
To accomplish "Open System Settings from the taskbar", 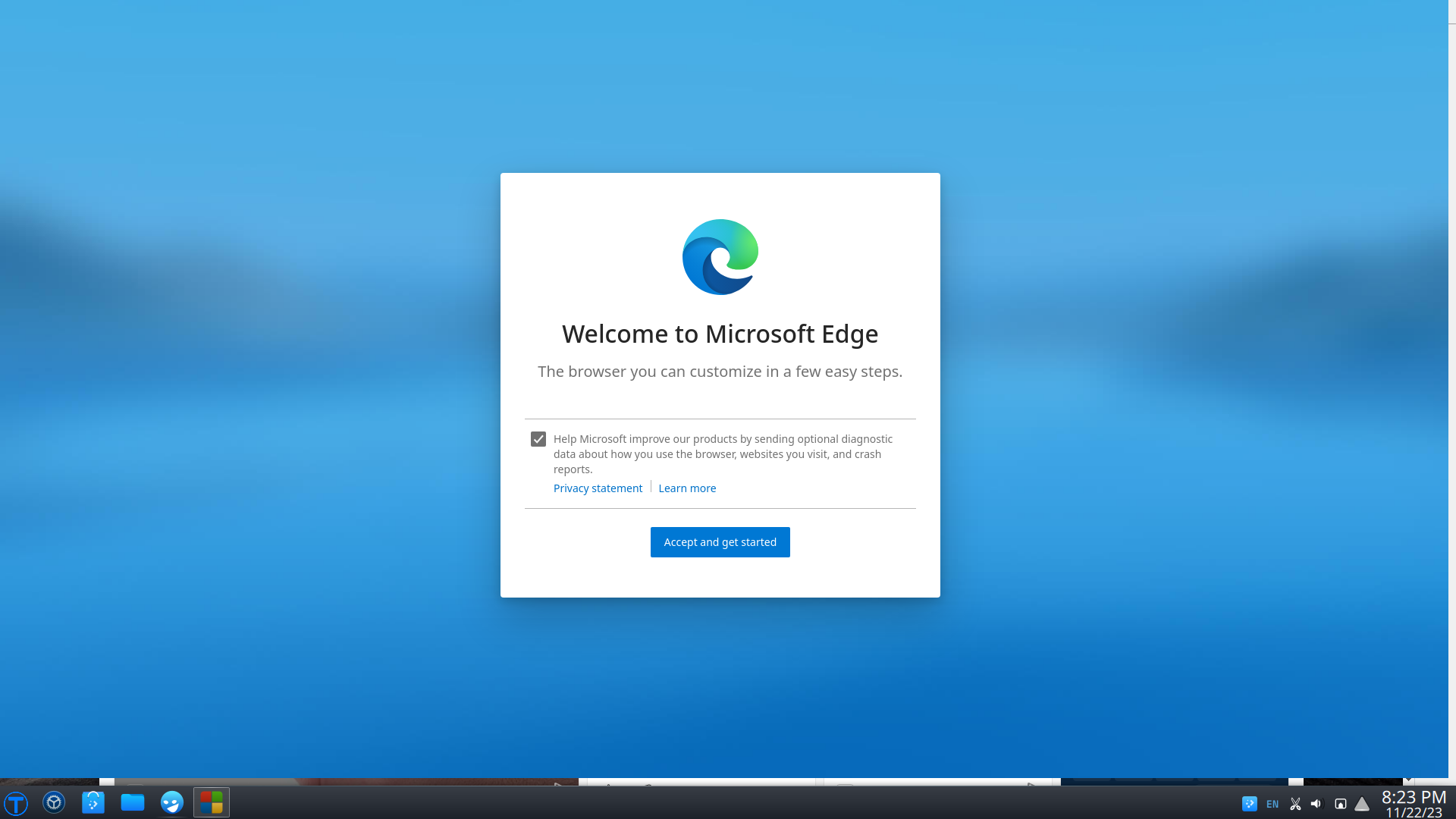I will [54, 802].
